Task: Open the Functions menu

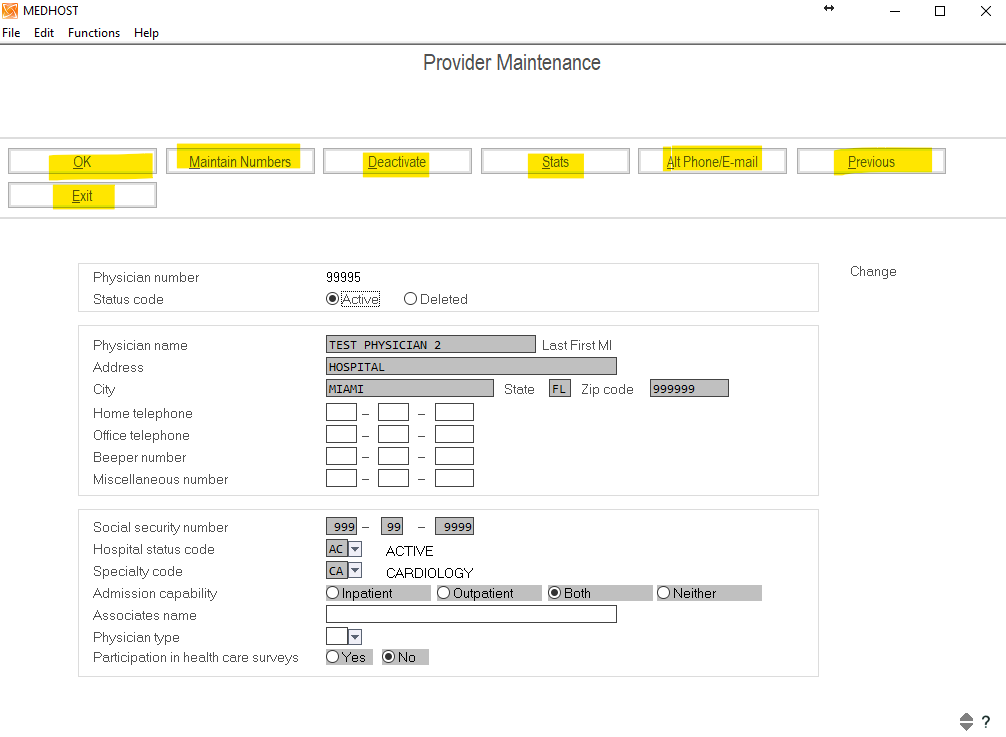Action: (x=94, y=33)
